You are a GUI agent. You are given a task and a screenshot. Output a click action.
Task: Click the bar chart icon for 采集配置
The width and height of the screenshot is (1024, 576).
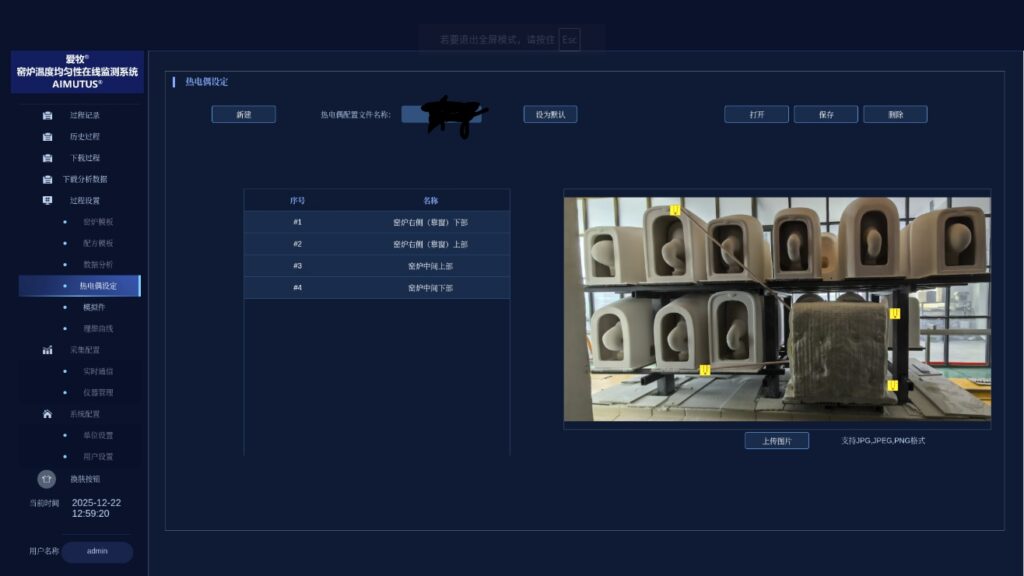(x=47, y=350)
